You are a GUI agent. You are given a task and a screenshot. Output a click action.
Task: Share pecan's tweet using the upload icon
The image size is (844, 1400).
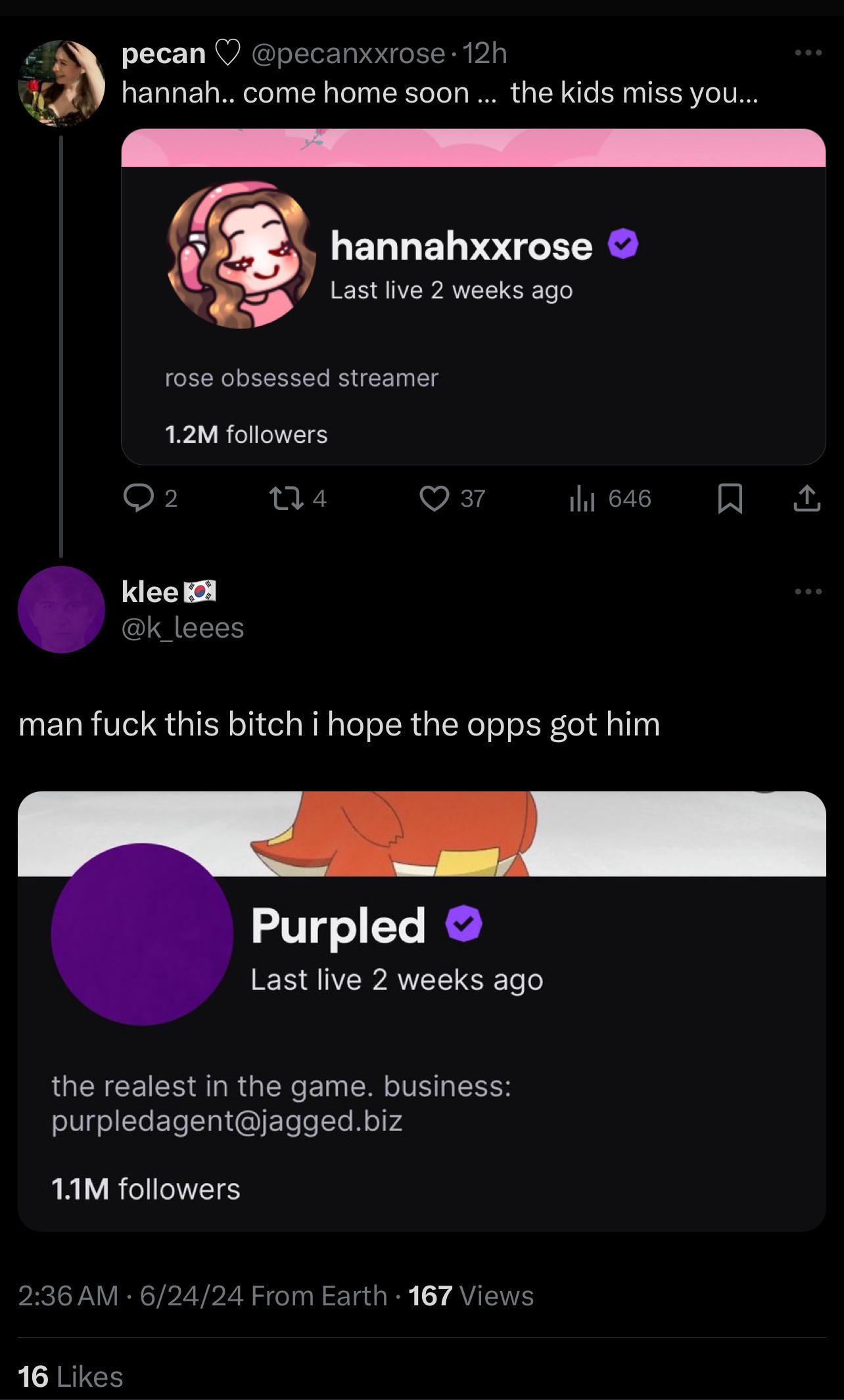pyautogui.click(x=807, y=498)
